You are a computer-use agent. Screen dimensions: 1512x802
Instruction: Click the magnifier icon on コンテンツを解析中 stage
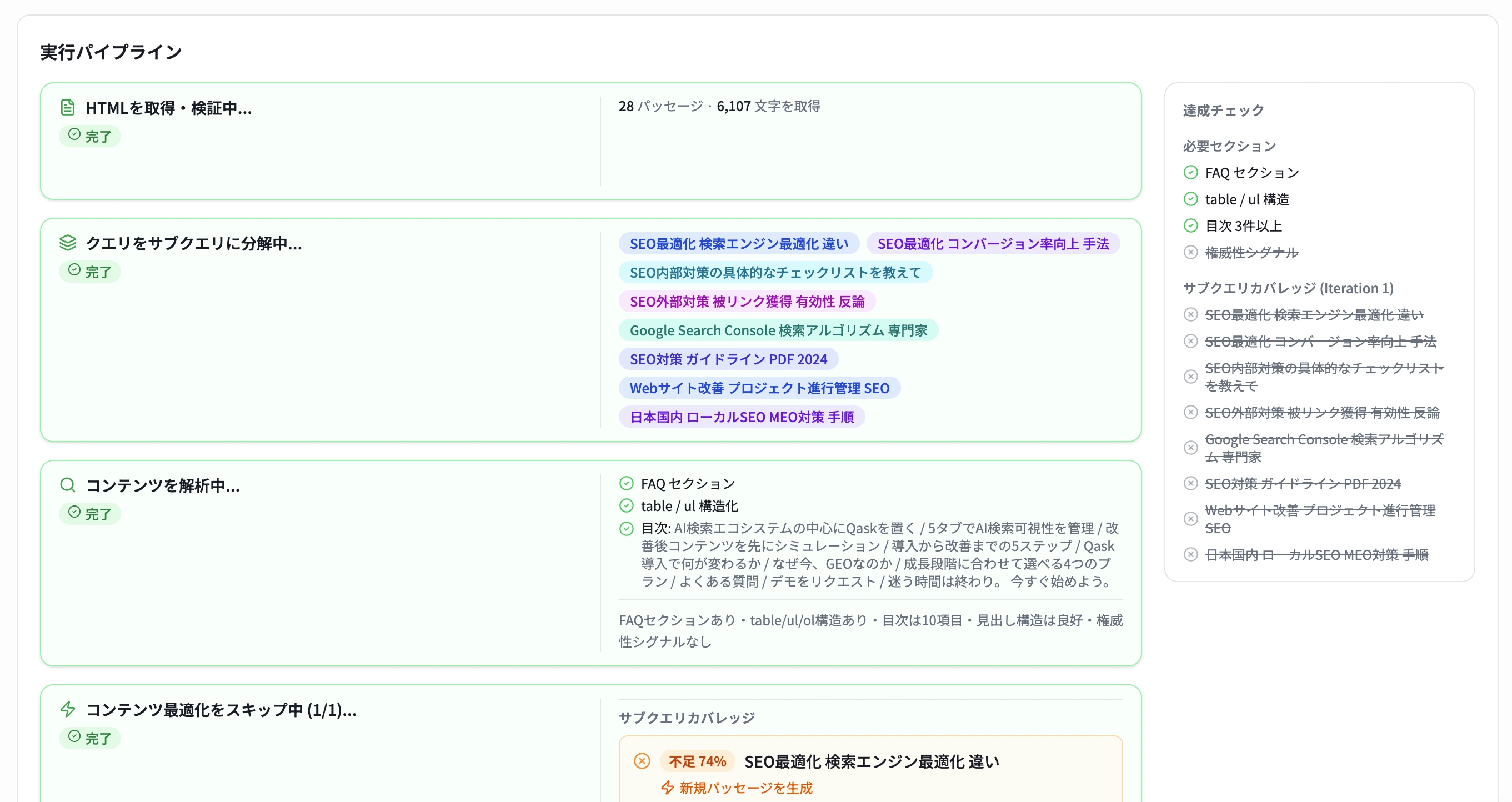pos(68,485)
